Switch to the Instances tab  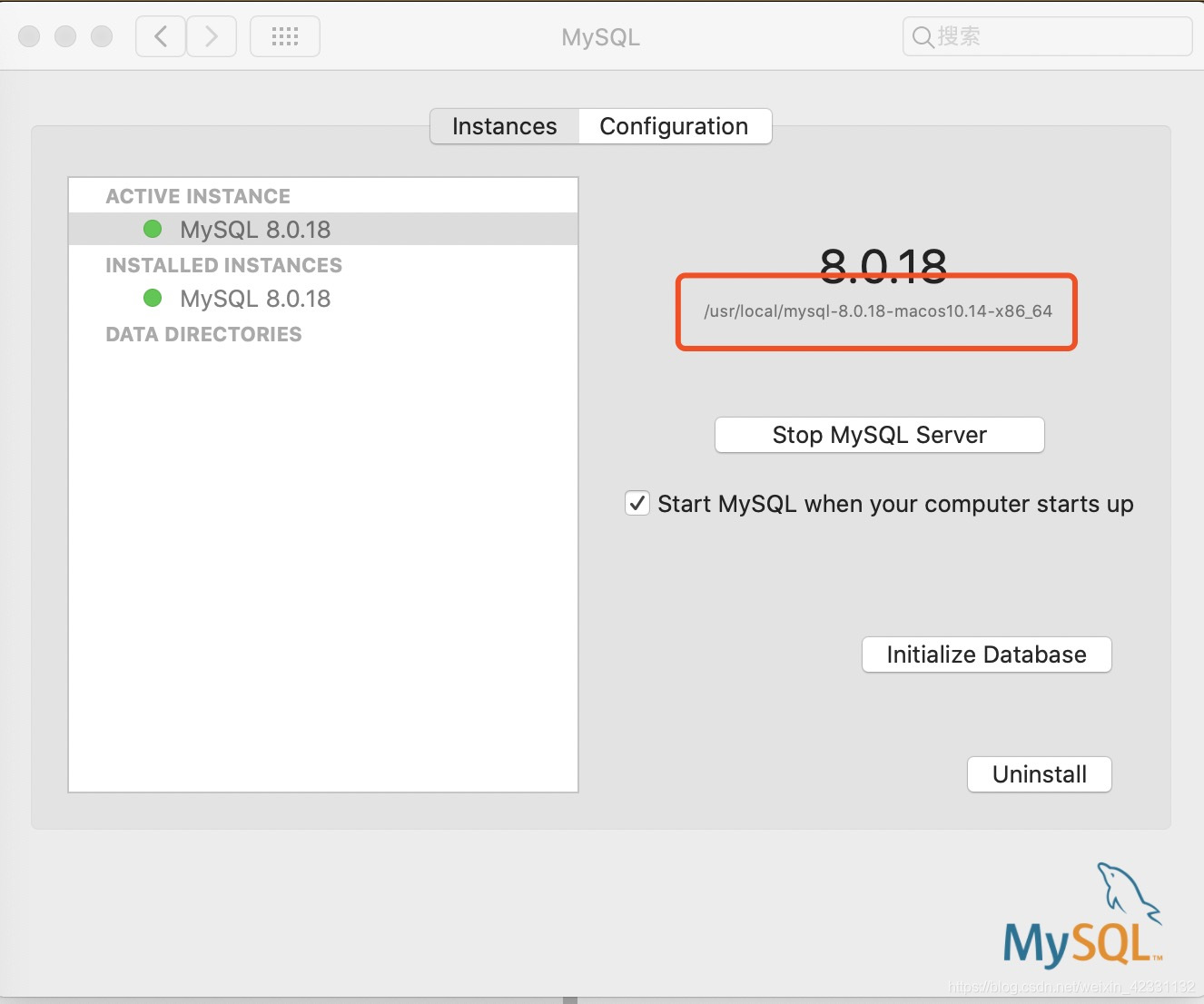pos(505,126)
